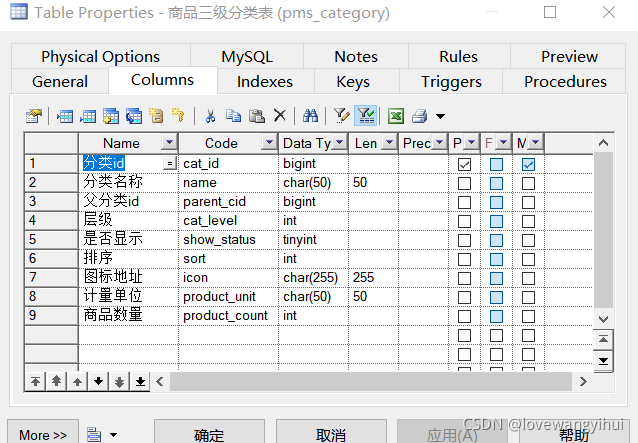The image size is (638, 443).
Task: Select row header number 5
Action: 51,240
